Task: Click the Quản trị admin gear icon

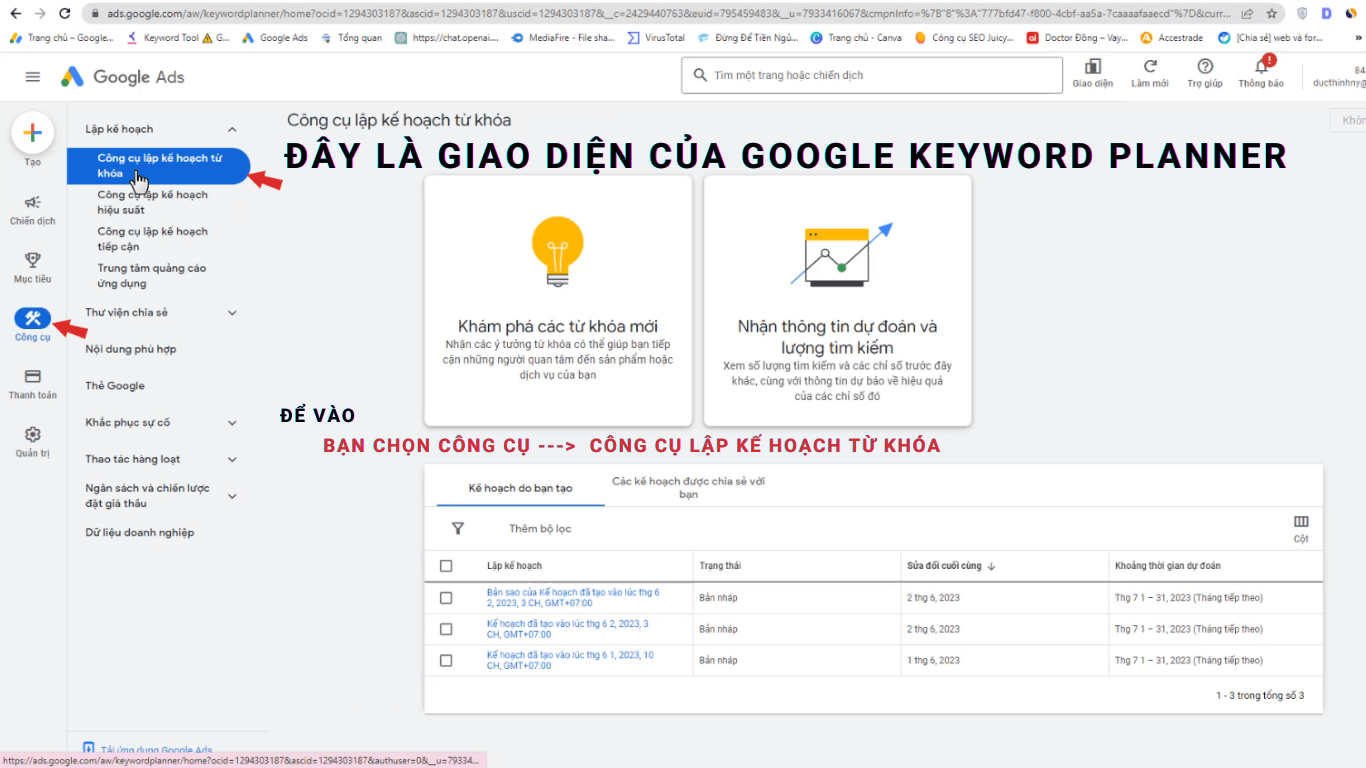Action: pos(32,435)
